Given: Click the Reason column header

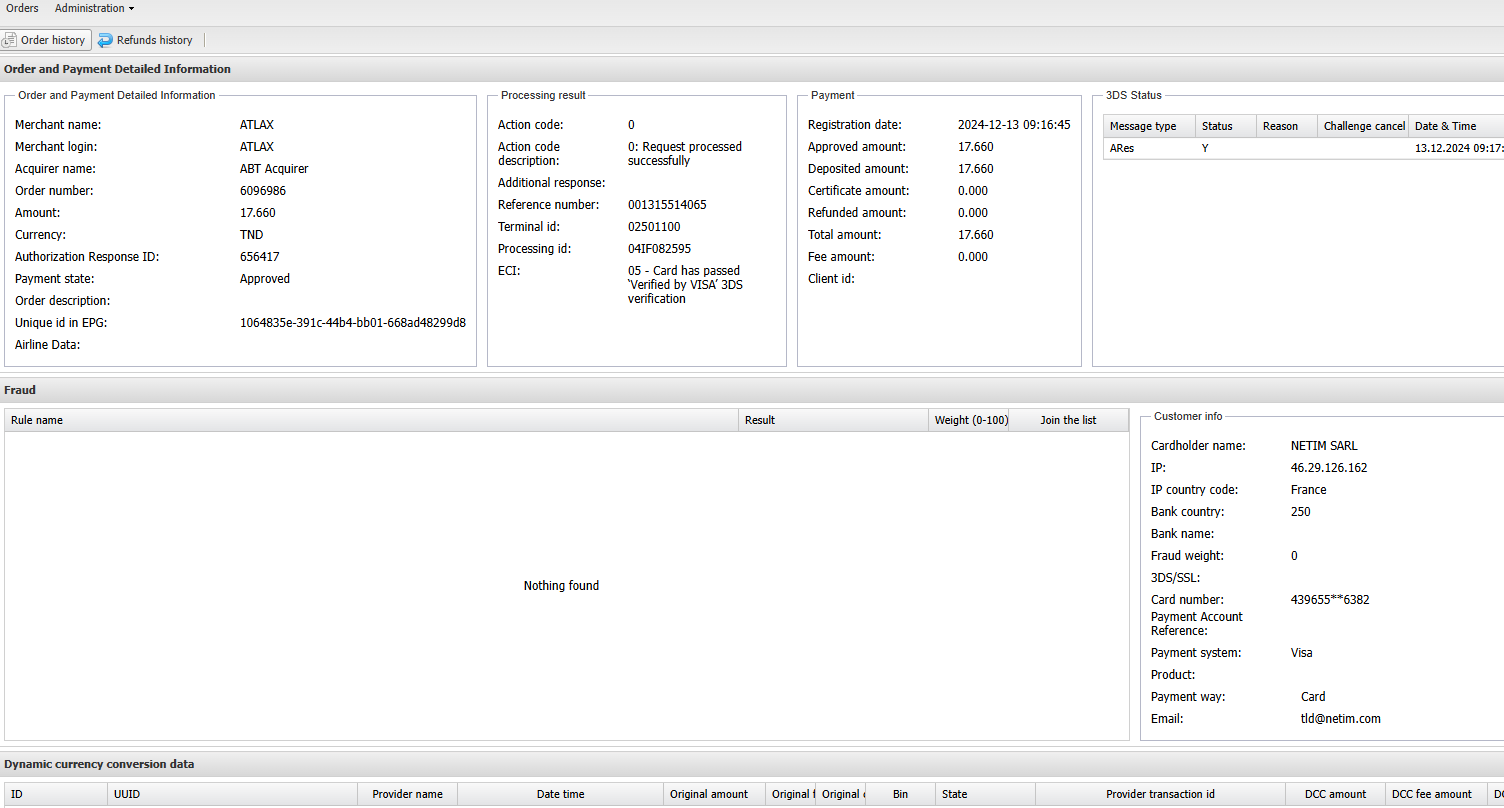Looking at the screenshot, I should [x=1285, y=126].
